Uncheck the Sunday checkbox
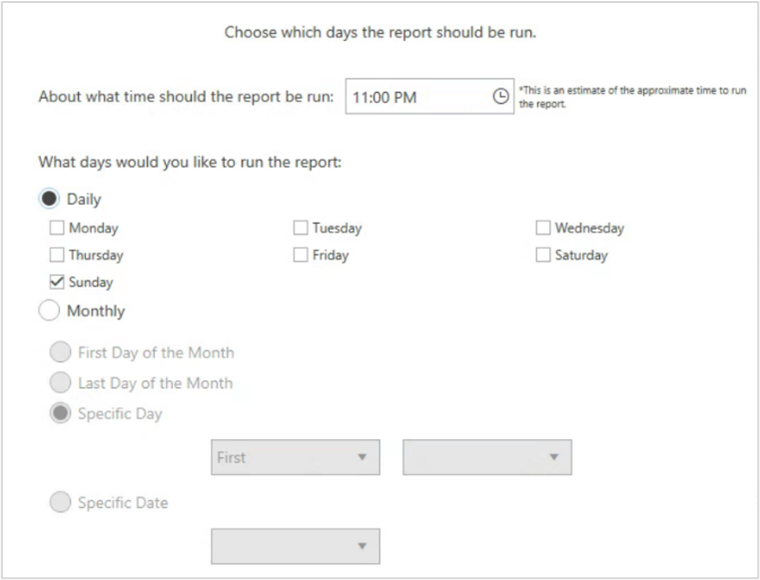 [57, 282]
